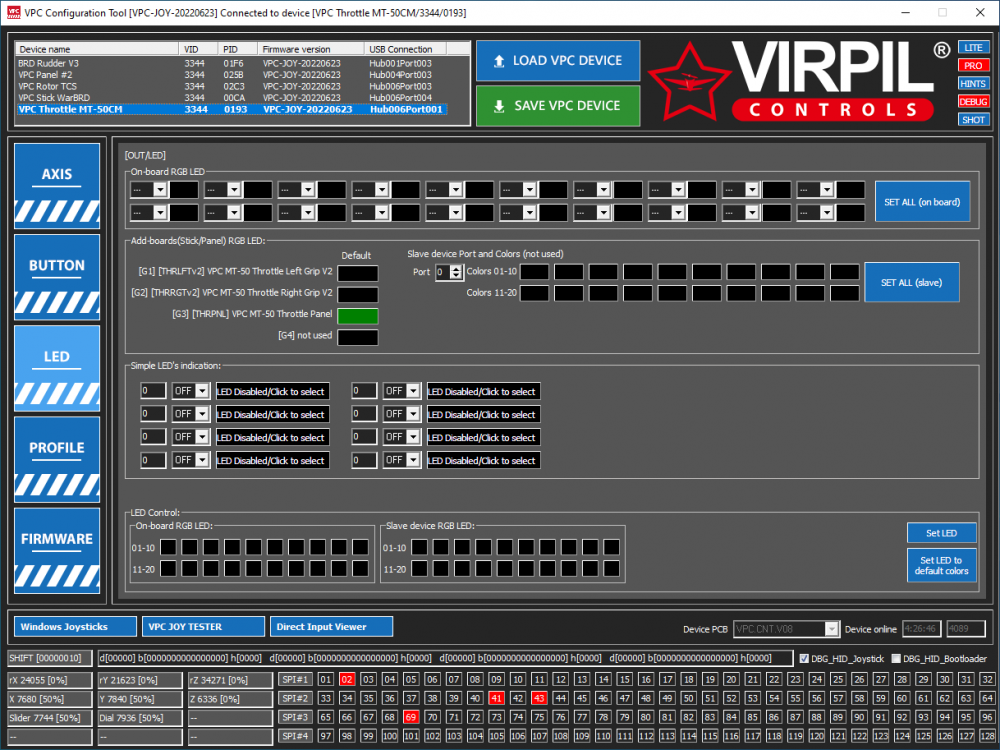Open the first on-board RGB LED dropdown
The height and width of the screenshot is (750, 1000).
click(x=160, y=190)
